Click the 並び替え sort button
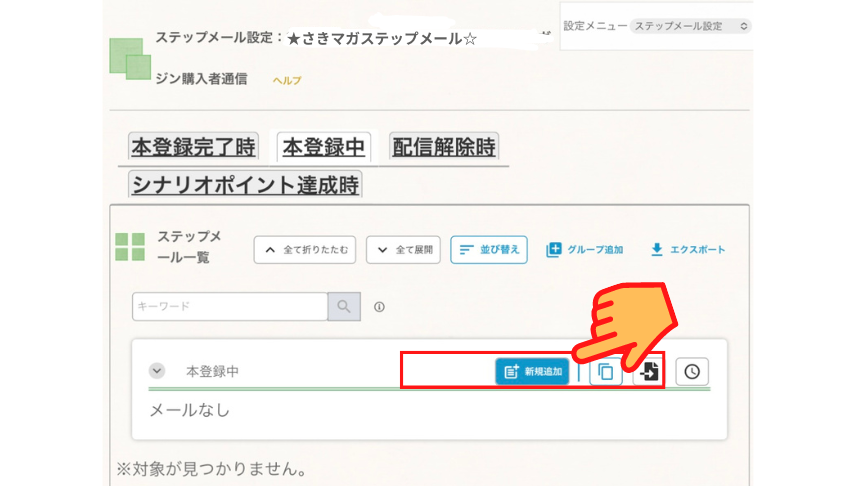Viewport: 856px width, 486px height. click(x=489, y=250)
